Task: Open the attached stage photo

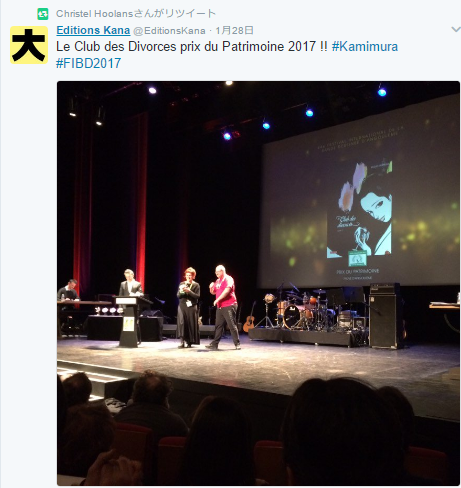Action: (258, 283)
